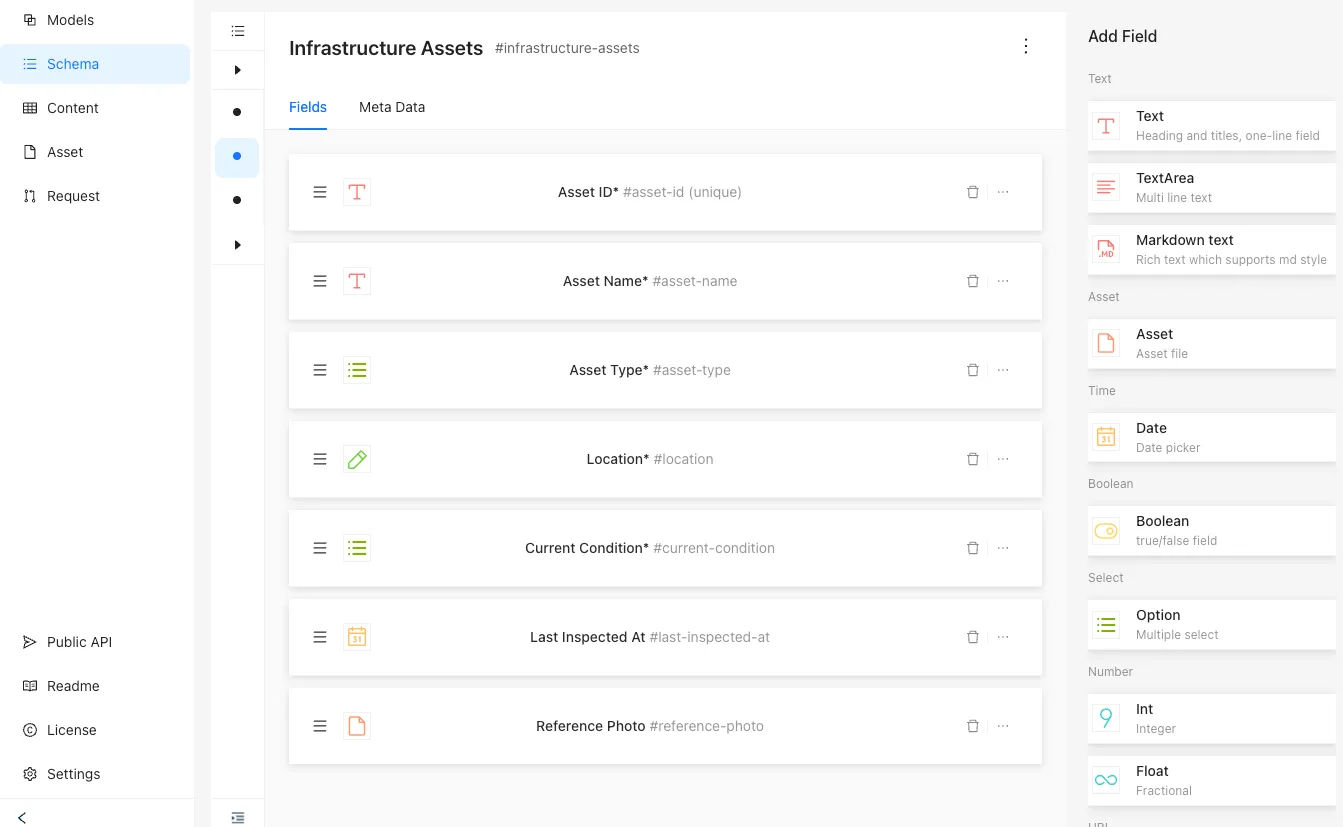Open Readme page
1343x827 pixels.
pyautogui.click(x=95, y=686)
